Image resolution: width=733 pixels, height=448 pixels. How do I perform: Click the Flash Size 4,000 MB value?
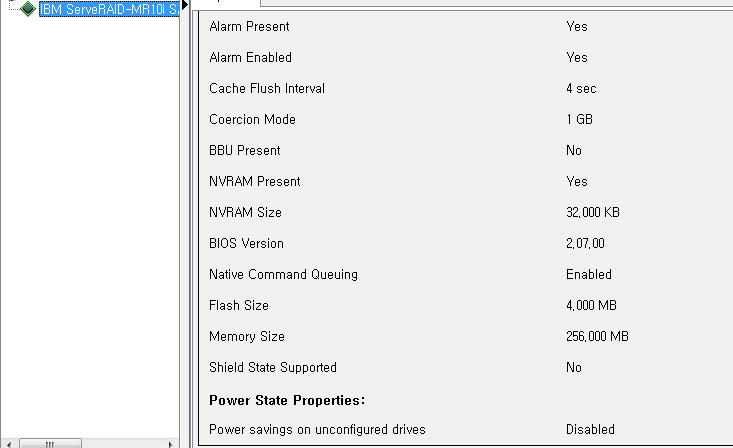[x=591, y=305]
